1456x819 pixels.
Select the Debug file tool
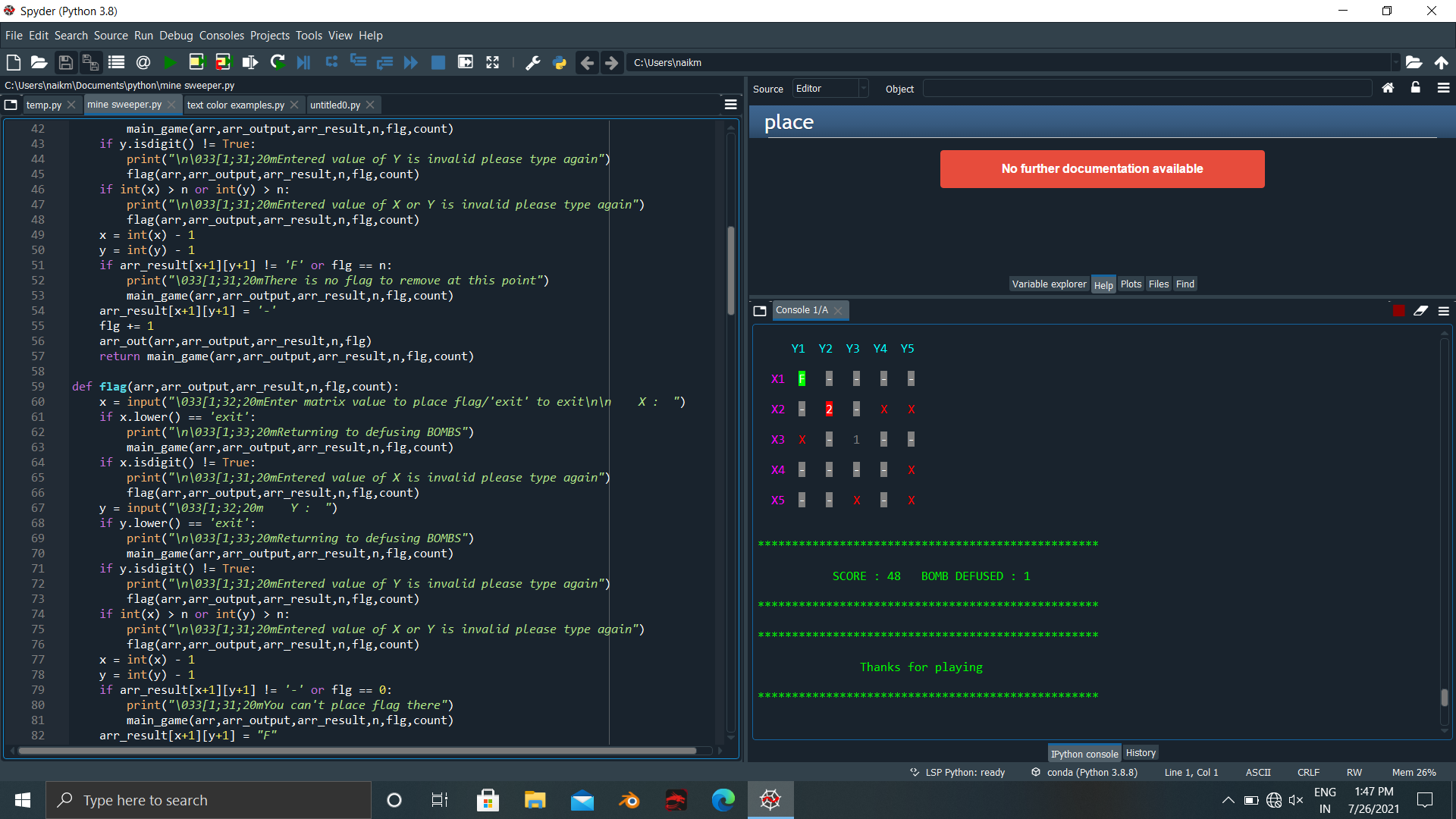(303, 62)
